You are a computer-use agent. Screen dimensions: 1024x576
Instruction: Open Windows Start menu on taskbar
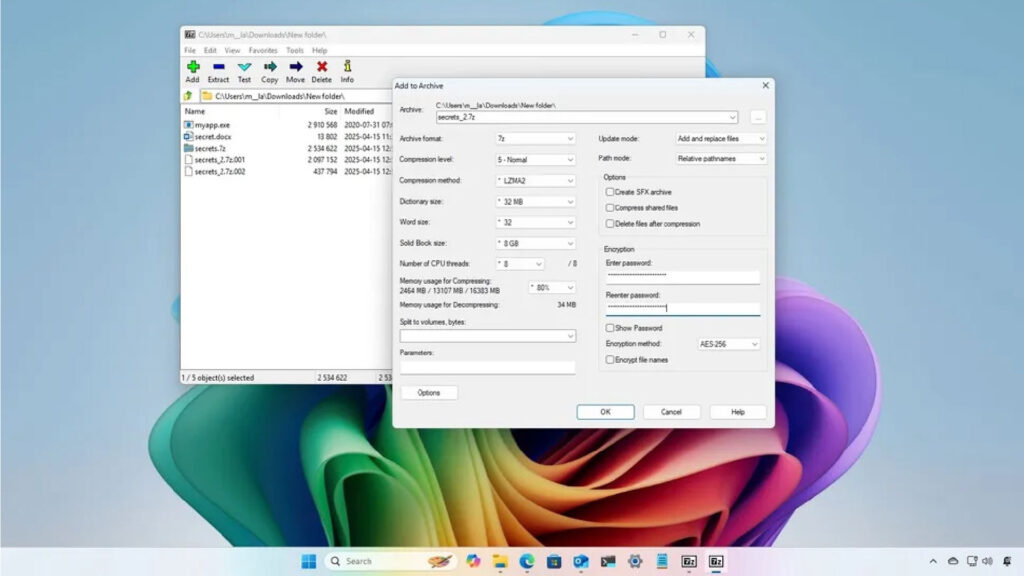point(308,561)
